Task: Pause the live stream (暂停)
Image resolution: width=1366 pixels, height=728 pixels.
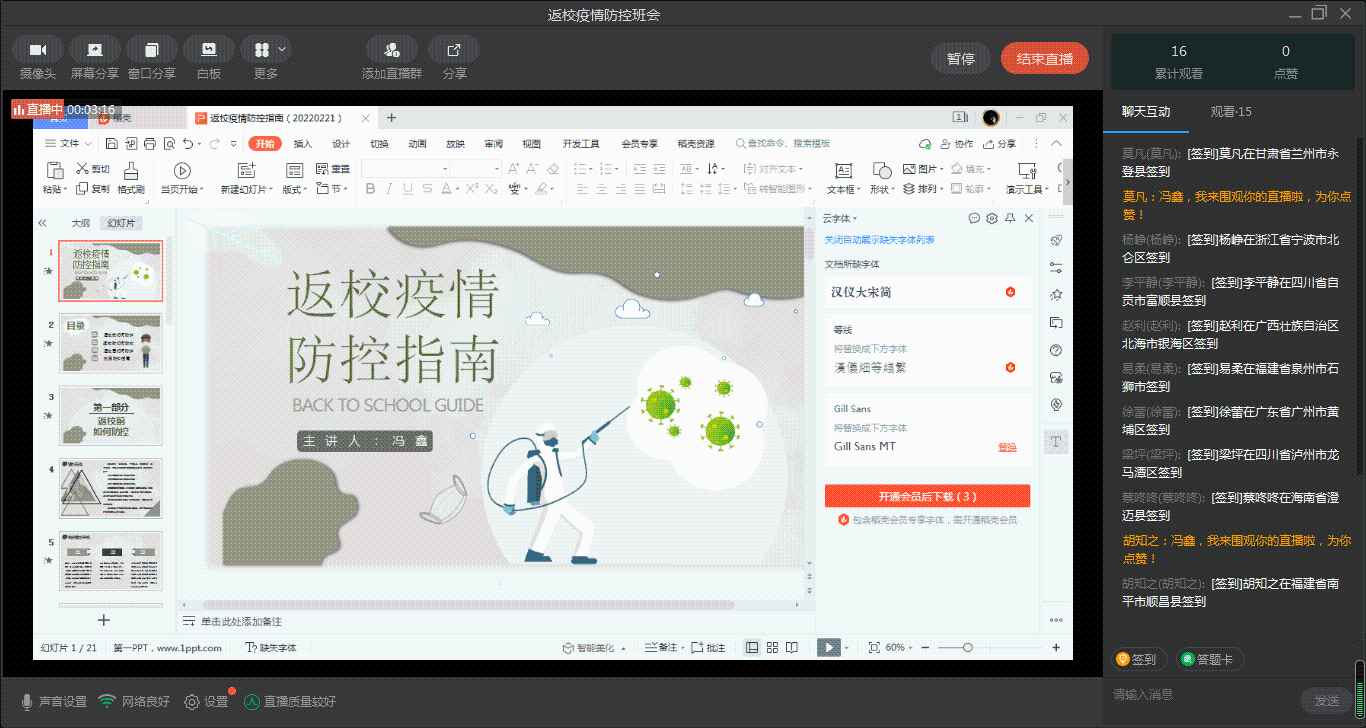Action: click(960, 59)
